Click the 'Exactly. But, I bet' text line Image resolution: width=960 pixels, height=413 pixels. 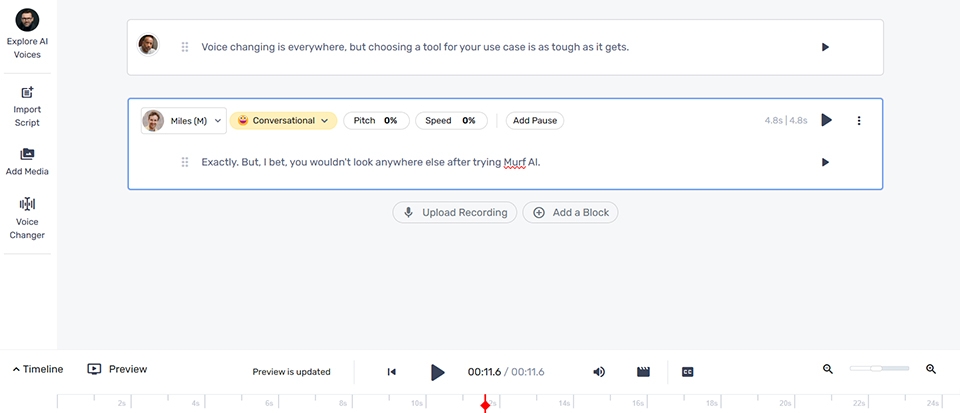371,162
